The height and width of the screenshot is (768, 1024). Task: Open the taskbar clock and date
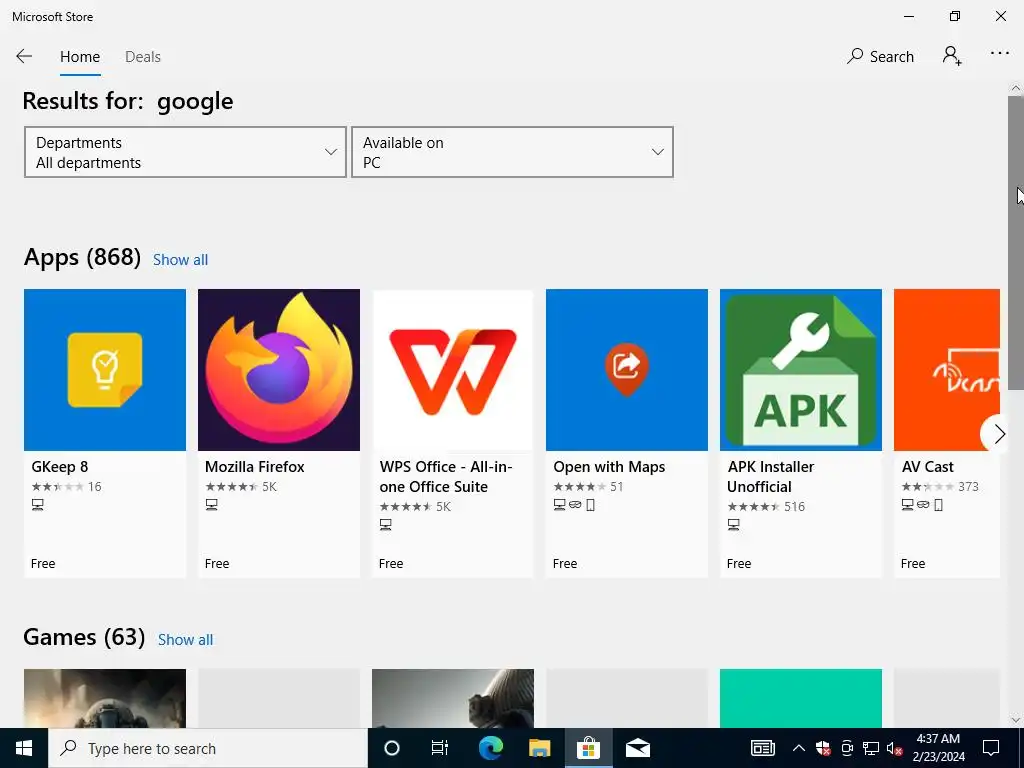(938, 748)
